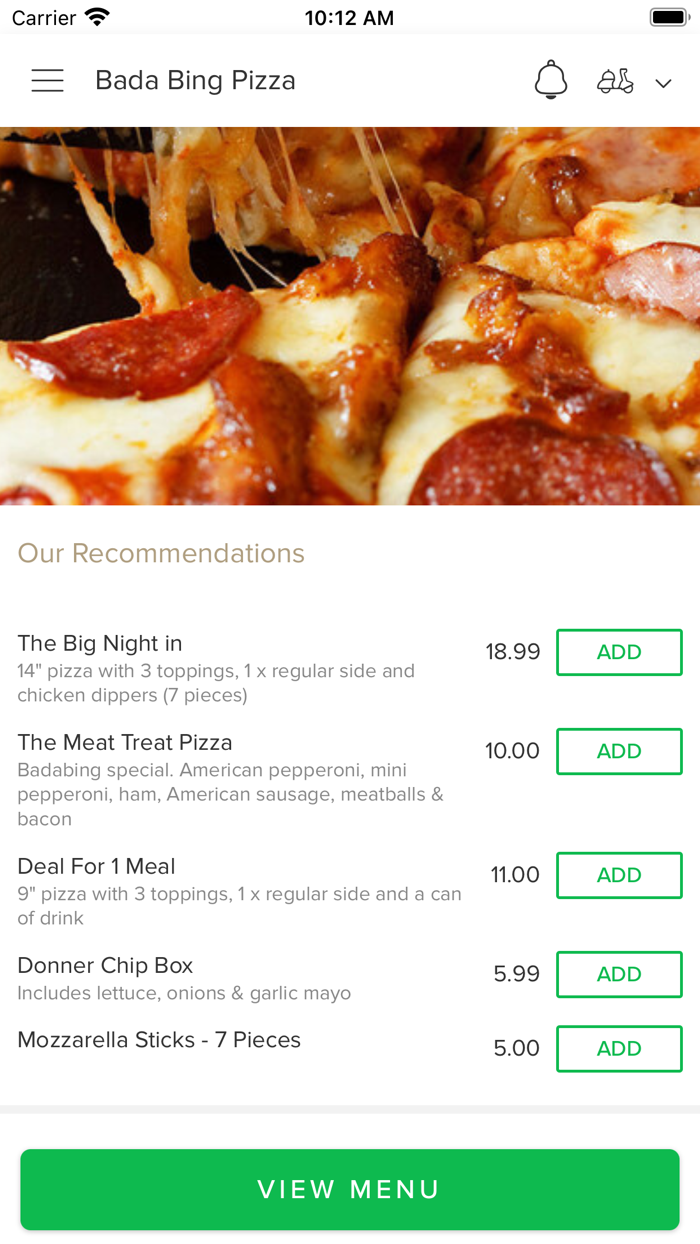Screen dimensions: 700x1244
Task: Click the notification bell icon
Action: 550,80
